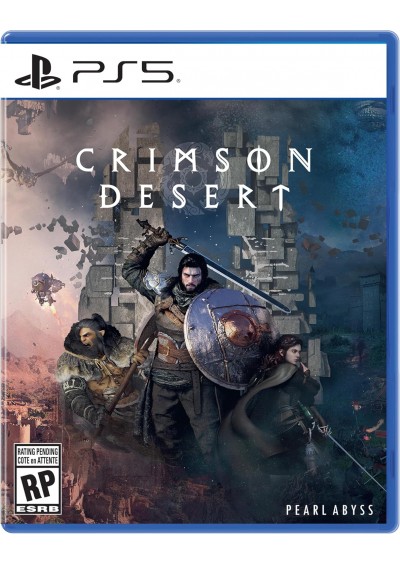This screenshot has width=400, height=564.
Task: Click the round metal shield
Action: coord(227,338)
